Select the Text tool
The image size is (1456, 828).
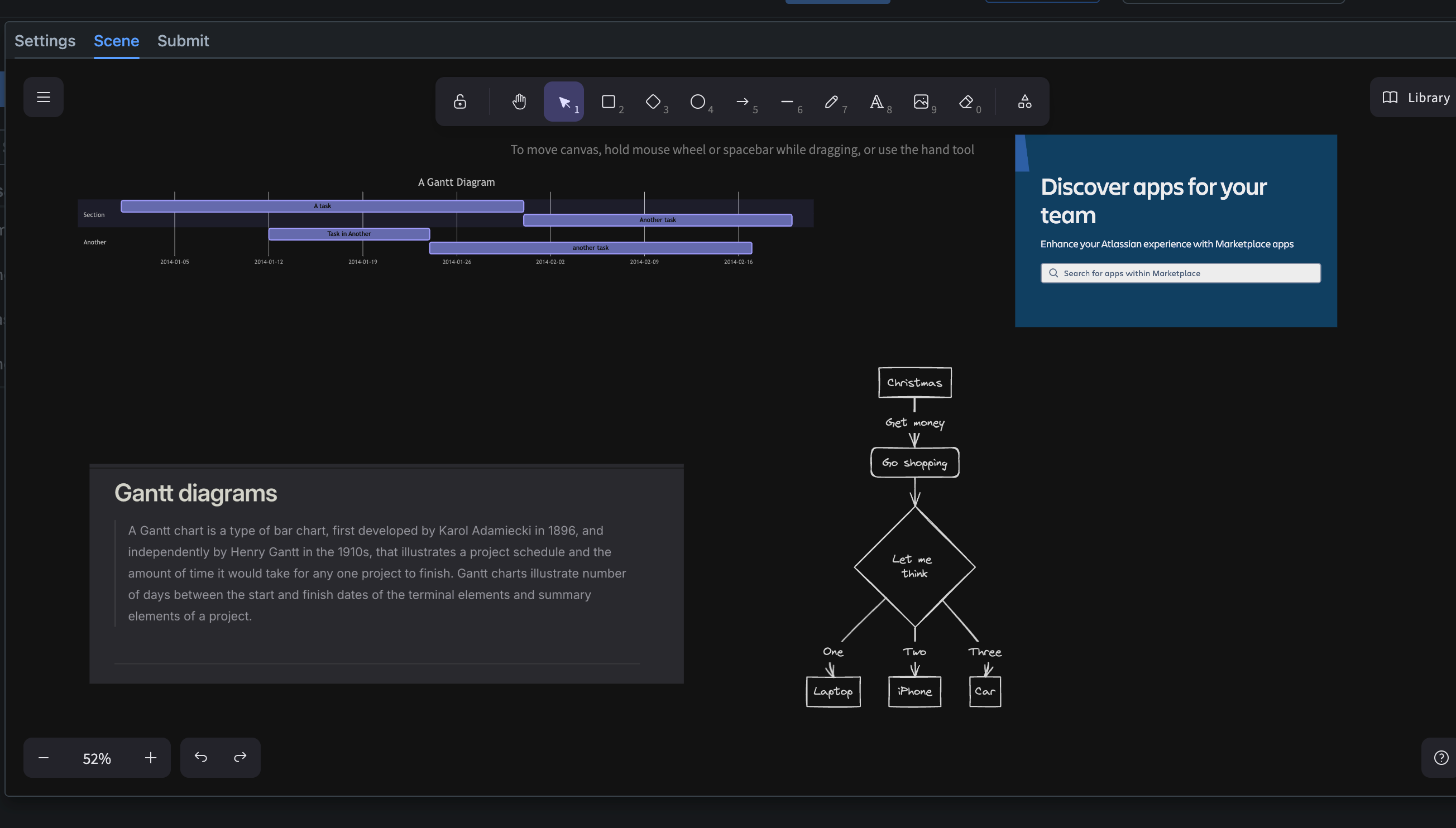tap(876, 102)
